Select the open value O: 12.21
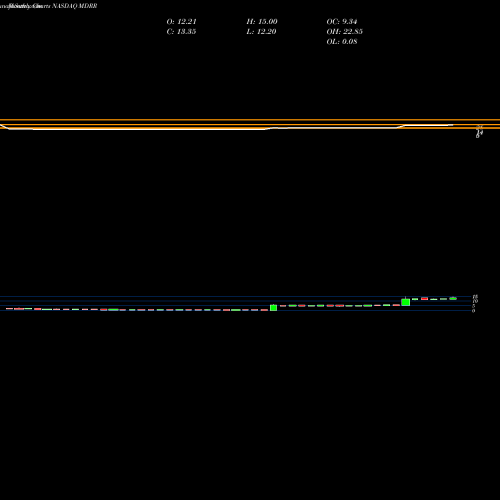 [181, 22]
